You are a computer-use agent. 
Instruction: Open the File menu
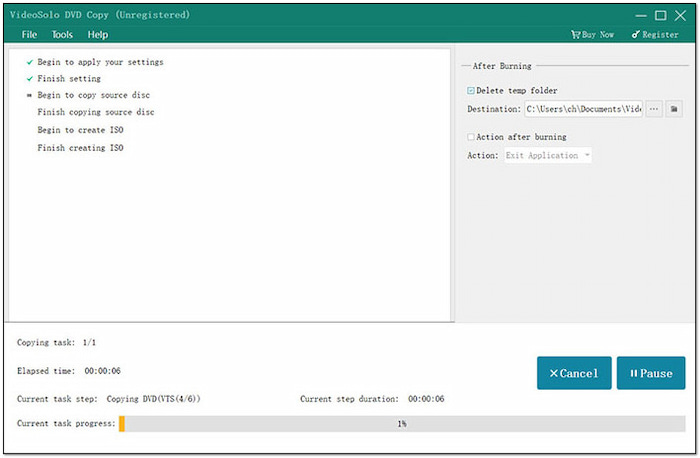point(29,35)
